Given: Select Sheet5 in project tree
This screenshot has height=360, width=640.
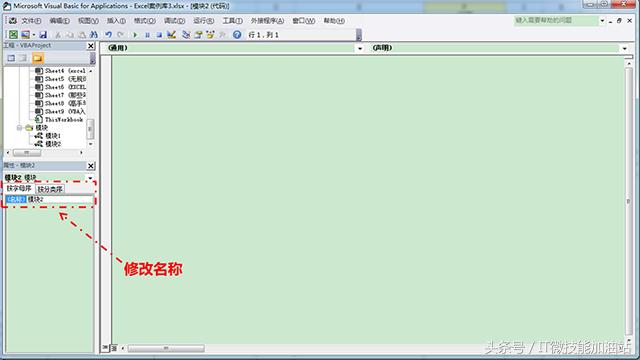Looking at the screenshot, I should pyautogui.click(x=60, y=79).
